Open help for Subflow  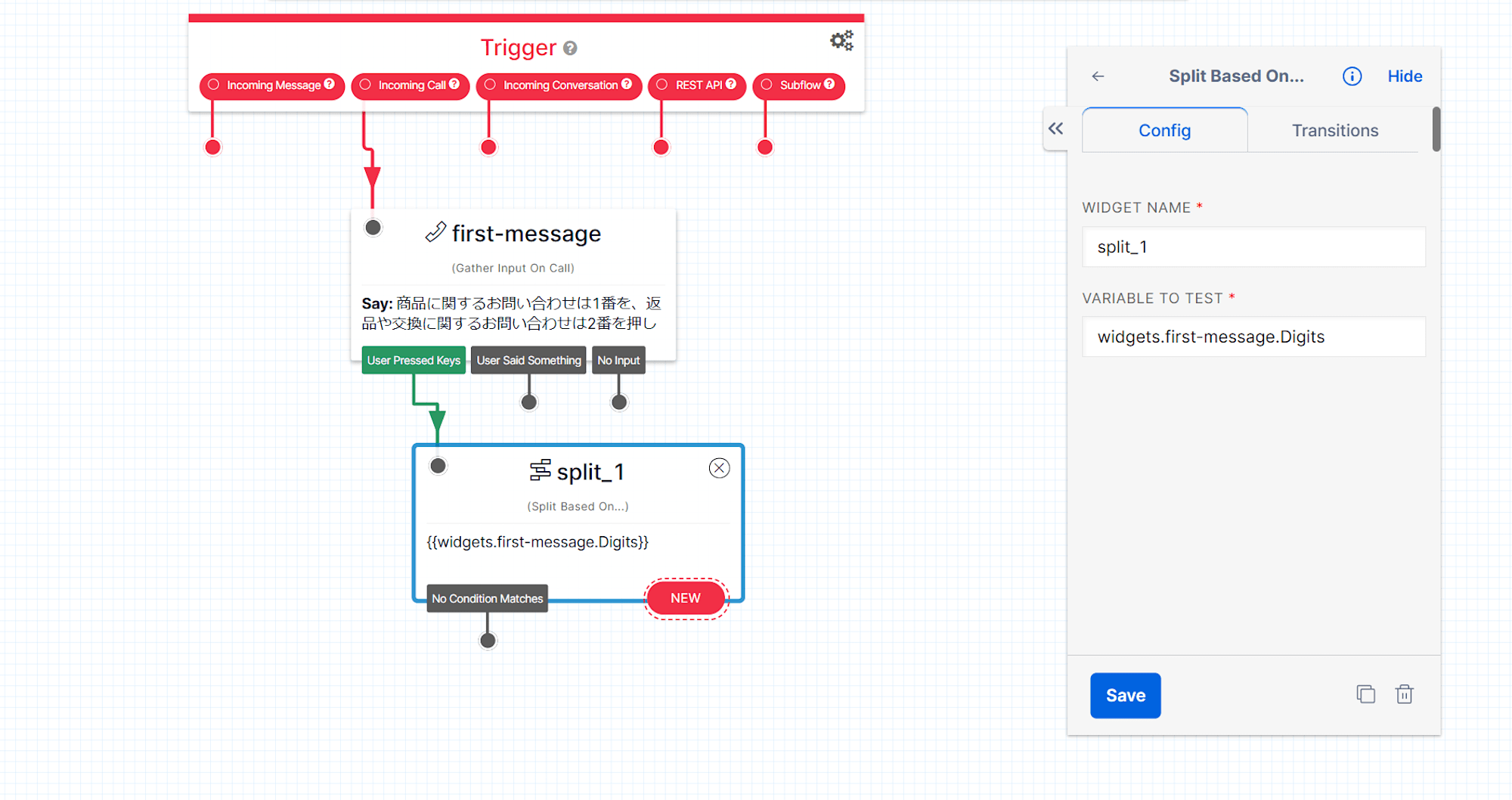click(x=829, y=84)
